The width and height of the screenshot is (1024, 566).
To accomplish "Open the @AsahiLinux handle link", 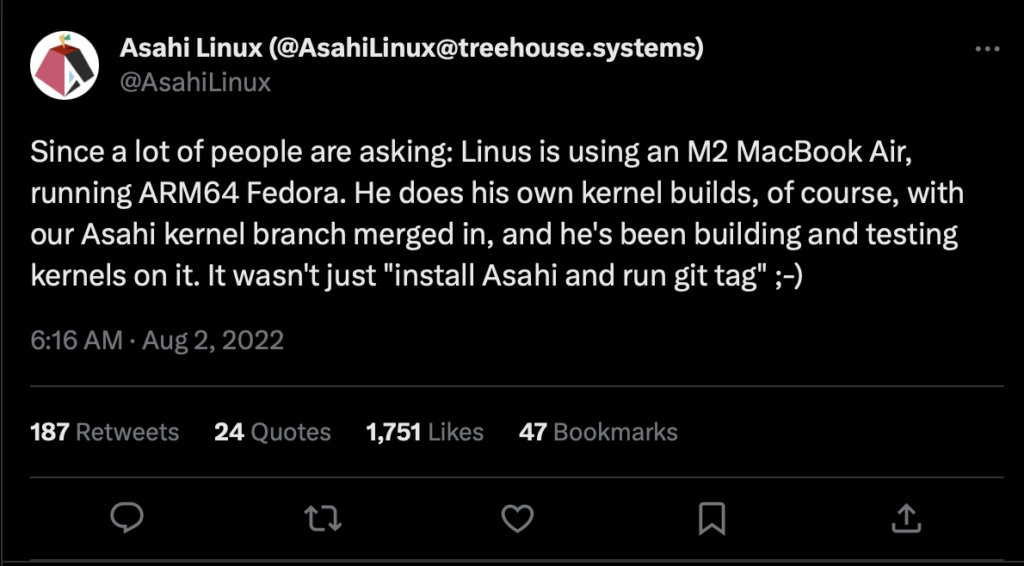I will [x=195, y=82].
